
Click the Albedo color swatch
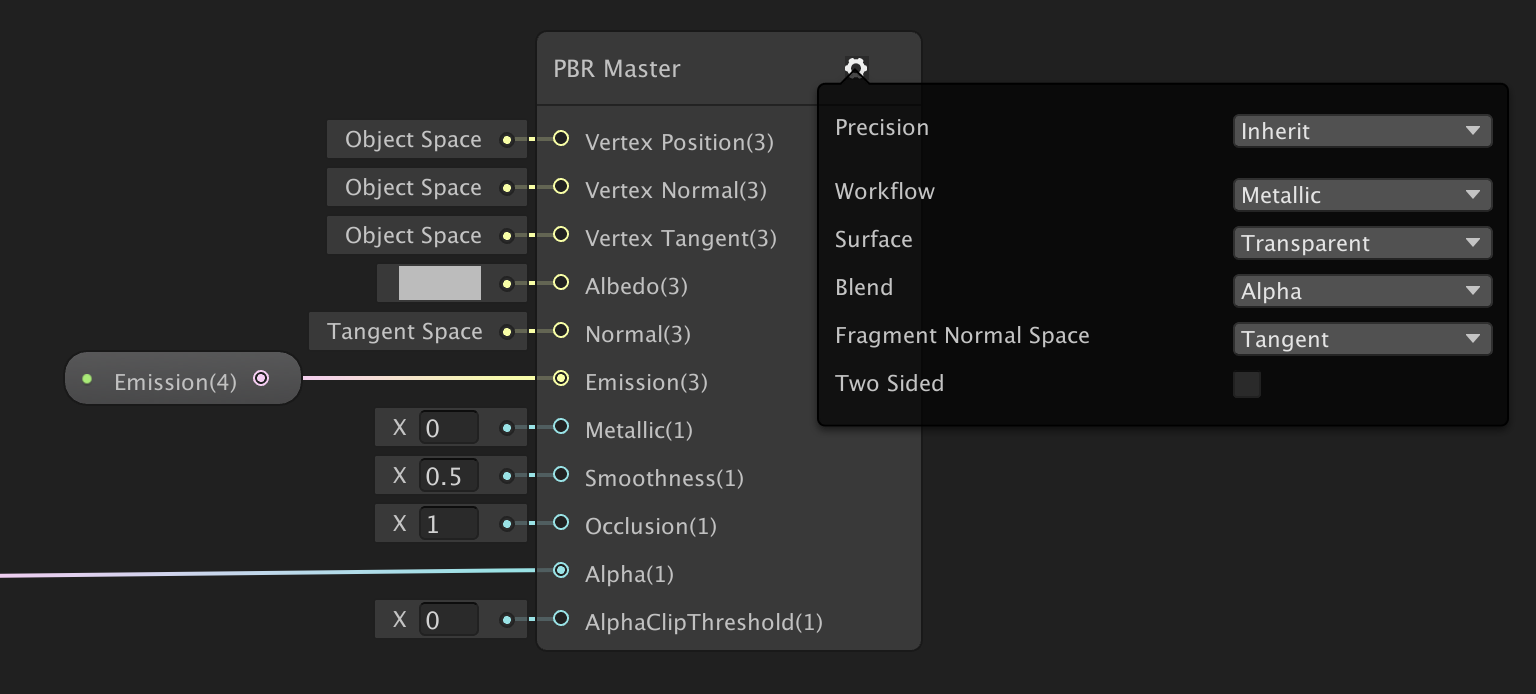(x=440, y=283)
